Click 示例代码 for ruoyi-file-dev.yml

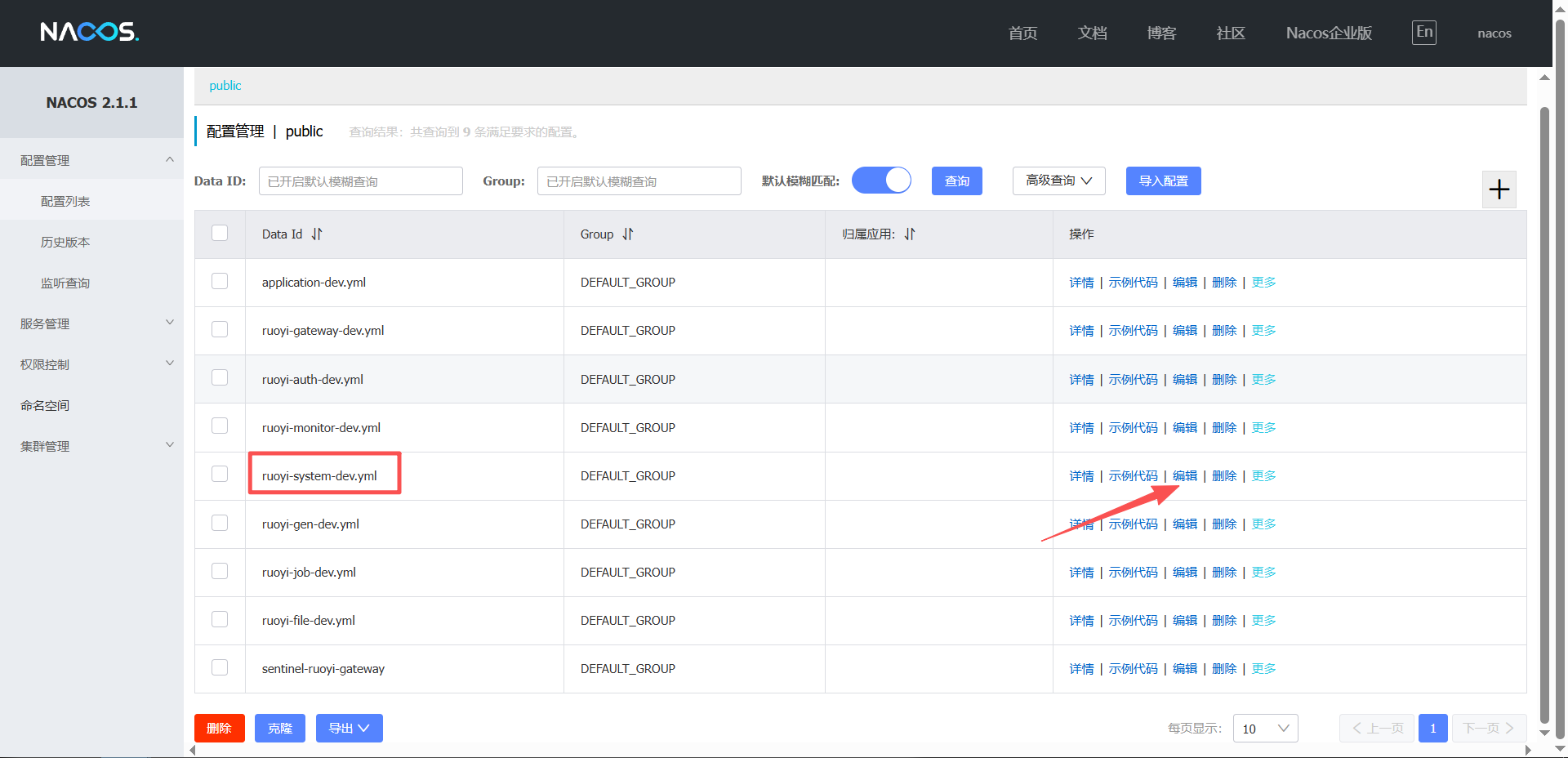[x=1133, y=621]
